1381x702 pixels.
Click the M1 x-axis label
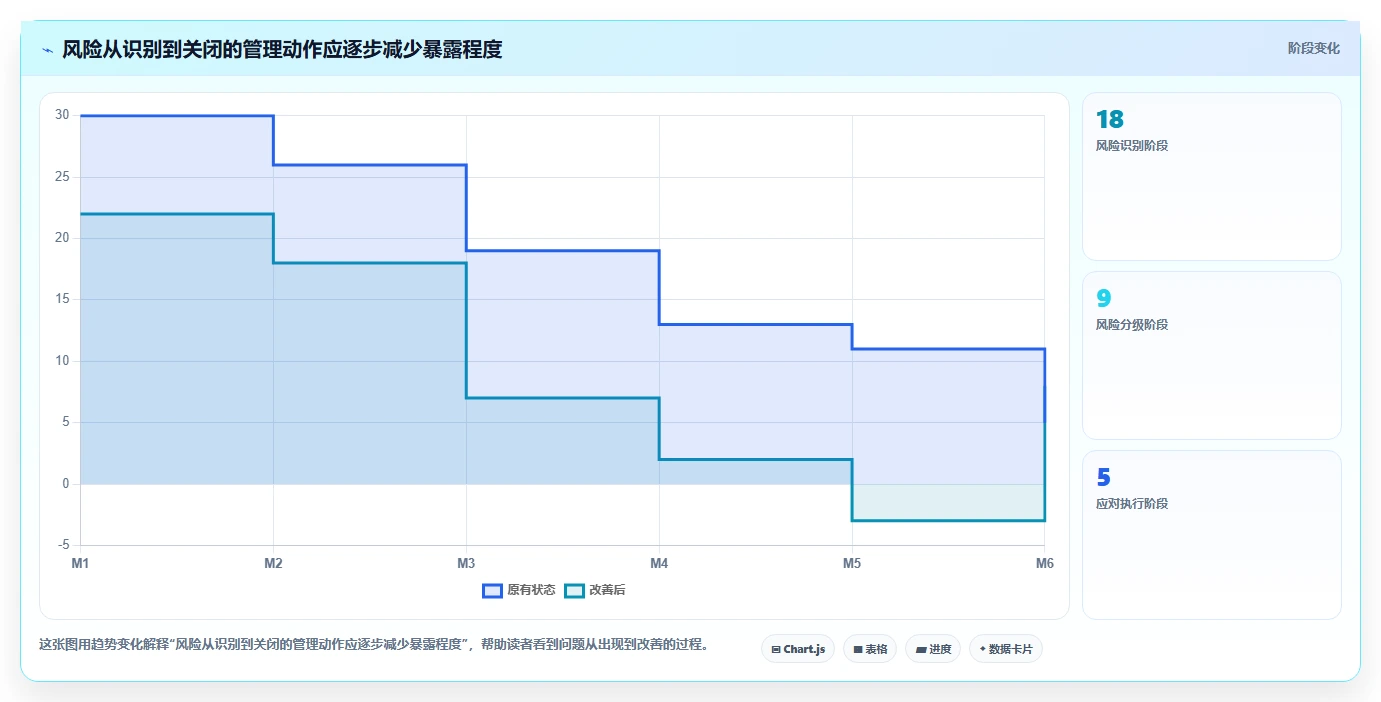pos(80,563)
